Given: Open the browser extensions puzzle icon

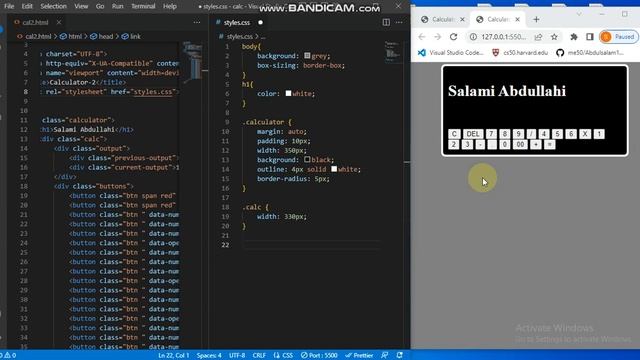Looking at the screenshot, I should [x=574, y=37].
